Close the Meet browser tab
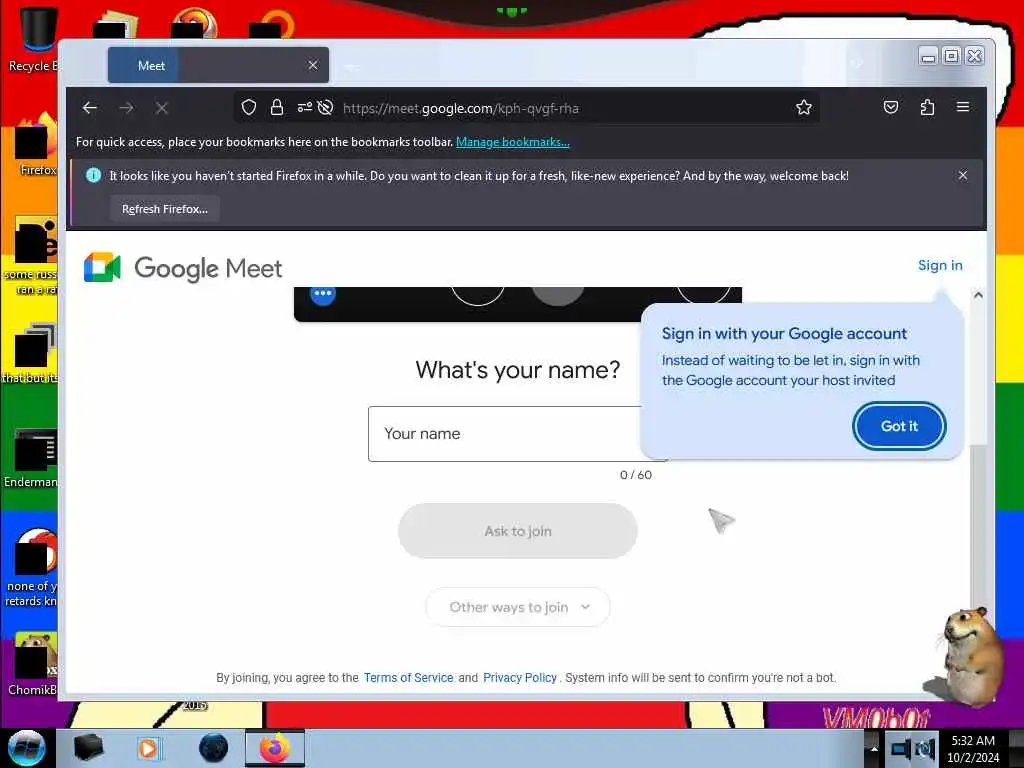This screenshot has height=768, width=1024. (313, 65)
